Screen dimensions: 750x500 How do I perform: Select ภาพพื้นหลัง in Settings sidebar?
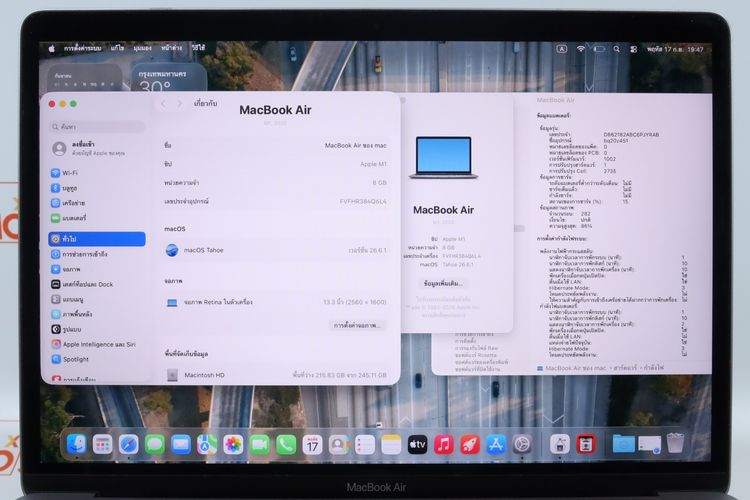pyautogui.click(x=97, y=314)
